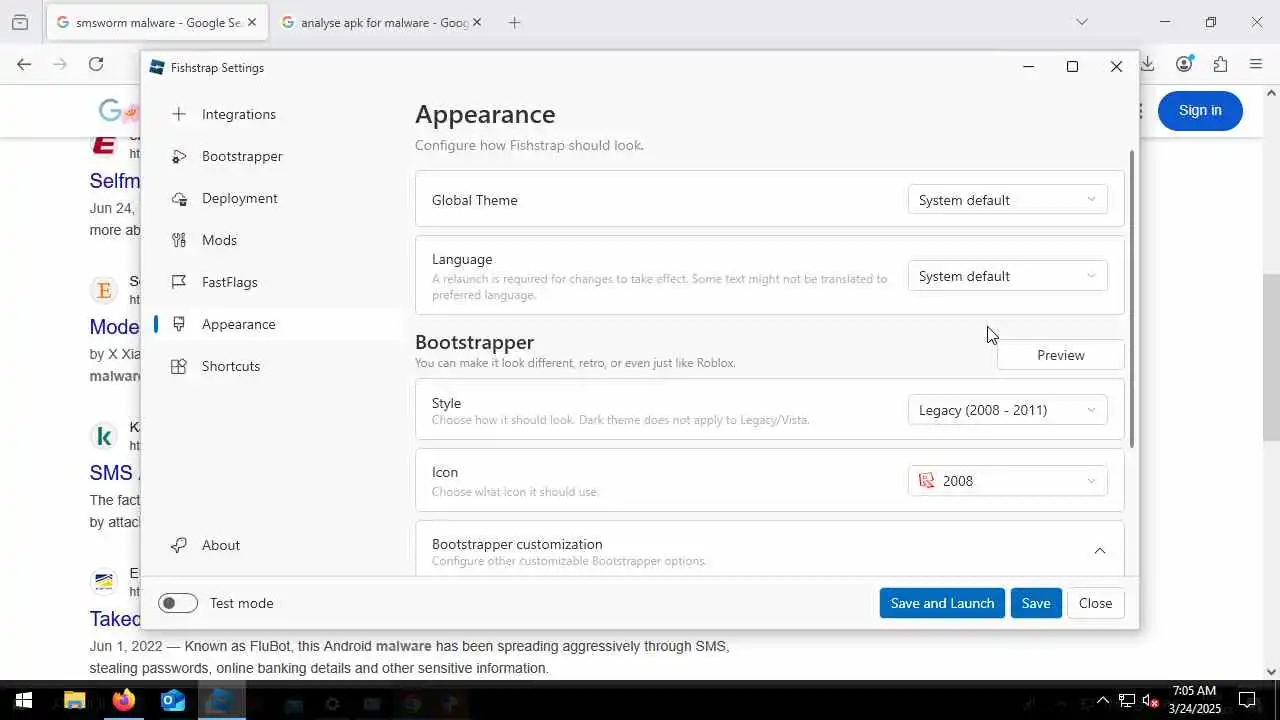This screenshot has width=1280, height=720.
Task: Close the settings with Close button
Action: (1095, 603)
